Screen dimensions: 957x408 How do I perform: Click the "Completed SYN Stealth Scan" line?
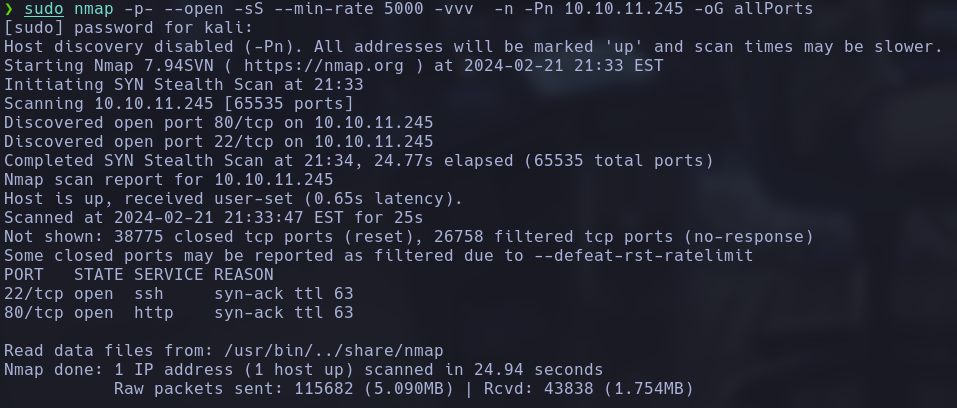(358, 161)
